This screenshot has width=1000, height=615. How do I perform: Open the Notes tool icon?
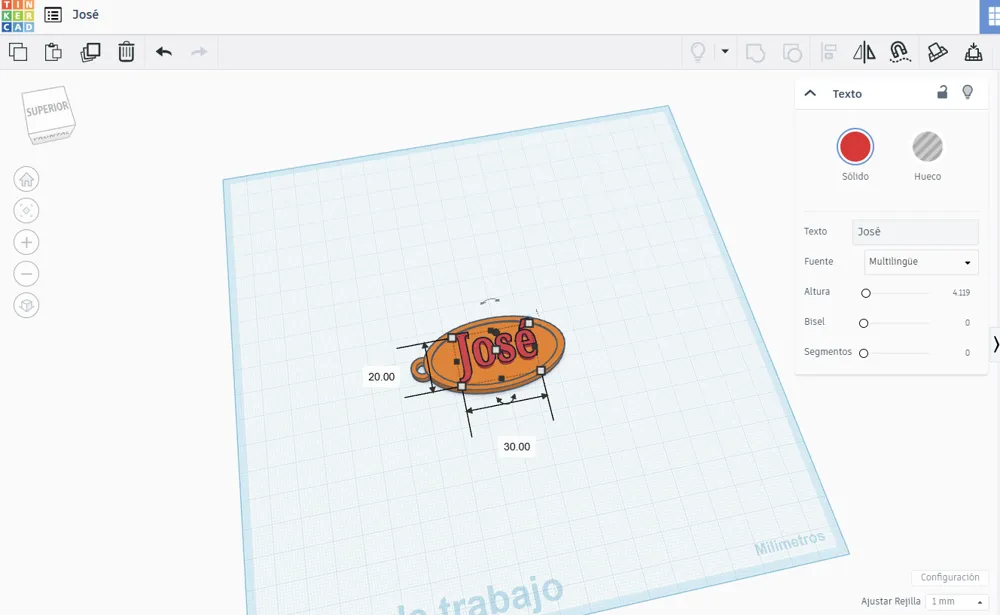937,52
